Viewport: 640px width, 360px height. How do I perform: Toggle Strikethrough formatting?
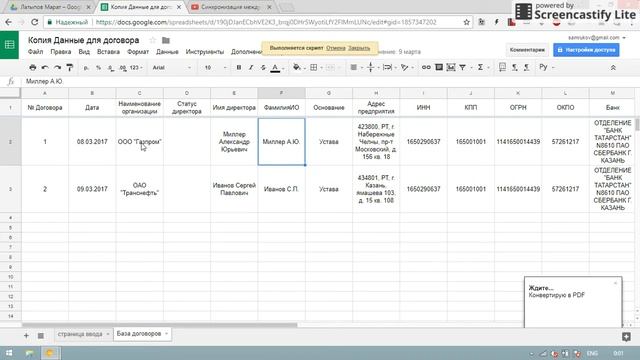[x=263, y=67]
